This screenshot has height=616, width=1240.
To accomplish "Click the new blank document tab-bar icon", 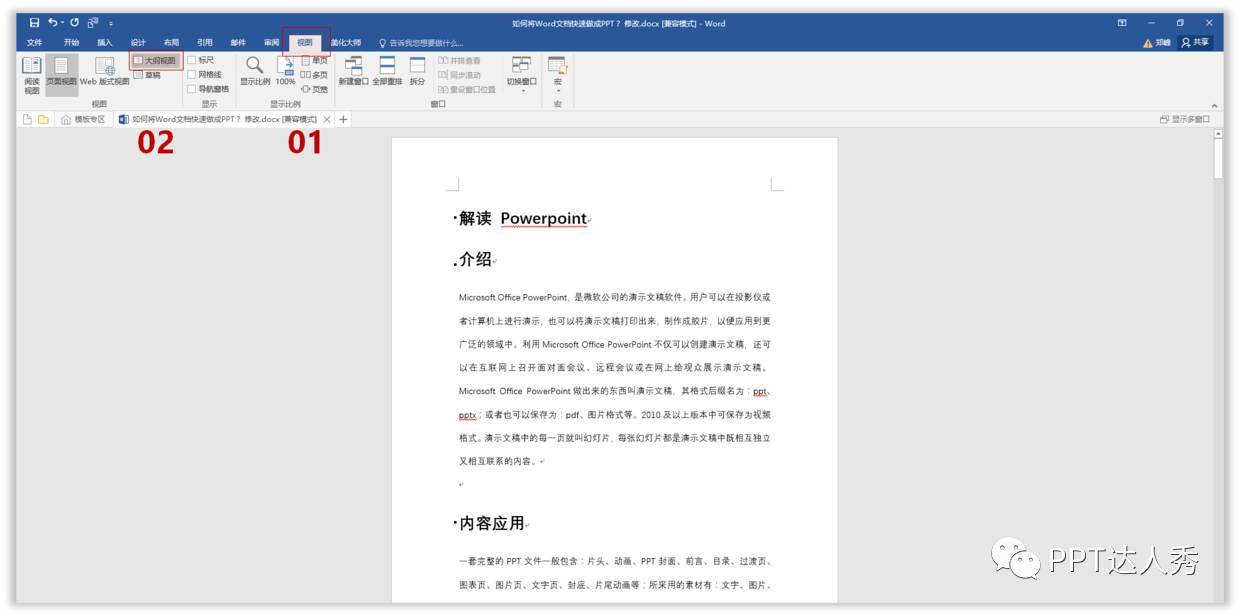I will [28, 119].
